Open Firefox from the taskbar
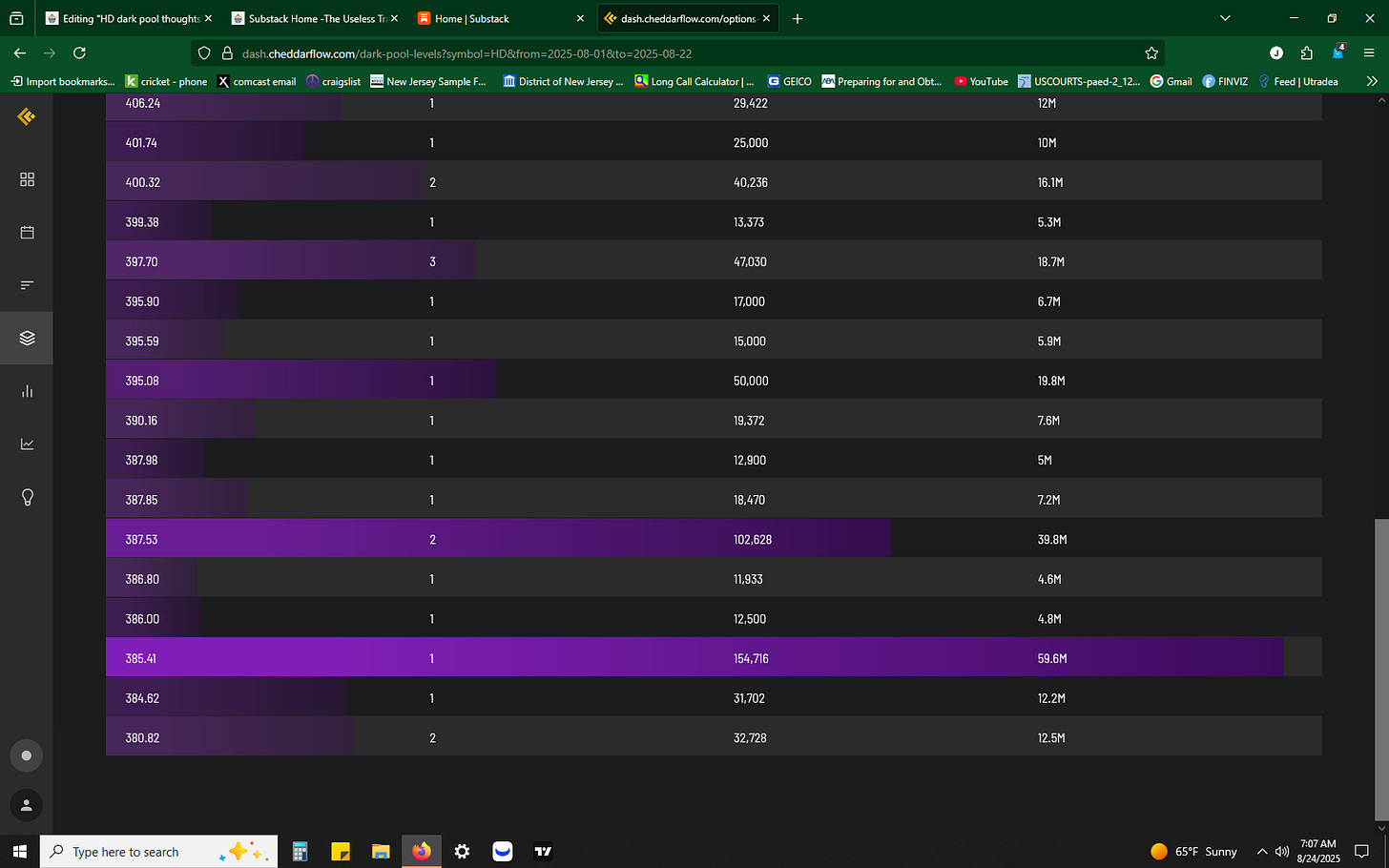 click(422, 851)
